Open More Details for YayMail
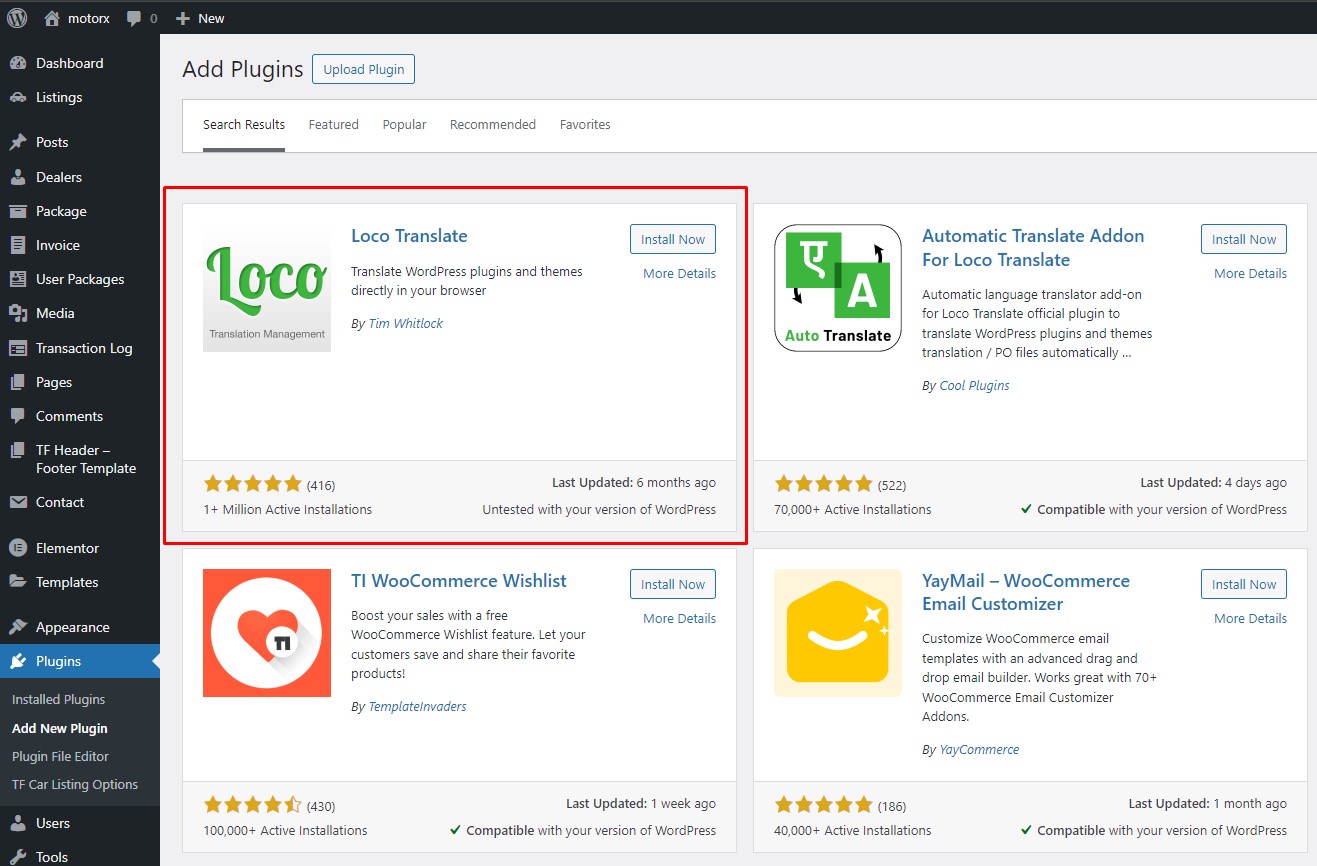 click(x=1251, y=618)
